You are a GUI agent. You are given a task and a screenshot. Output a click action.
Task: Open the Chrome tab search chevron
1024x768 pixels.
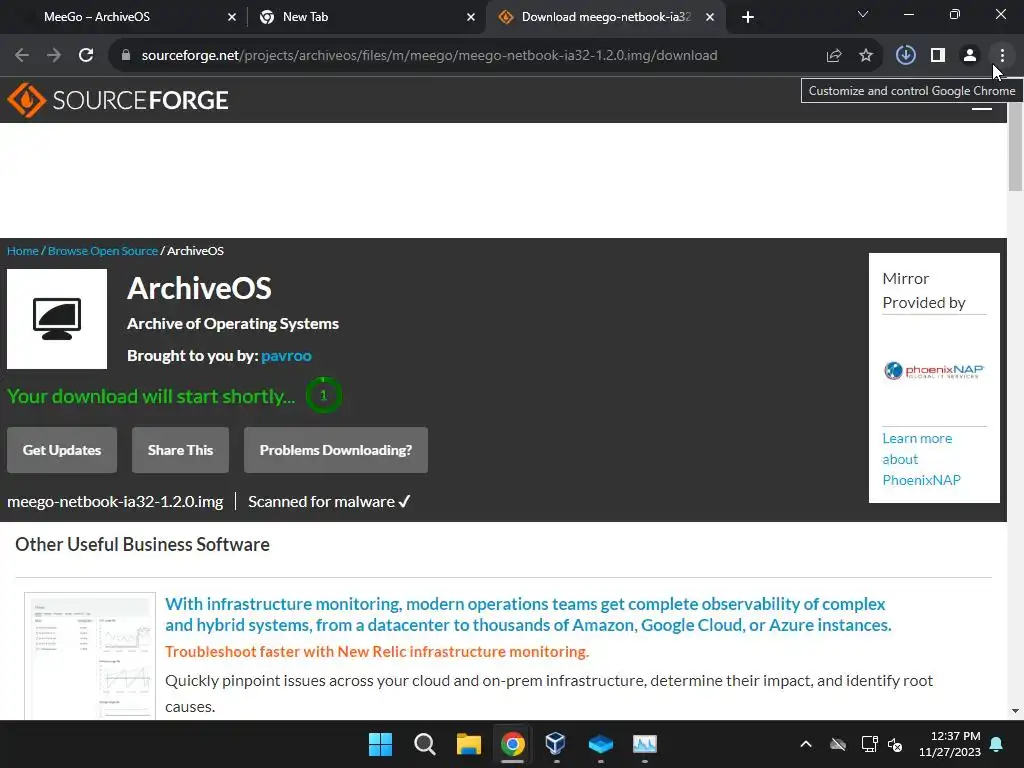(863, 14)
